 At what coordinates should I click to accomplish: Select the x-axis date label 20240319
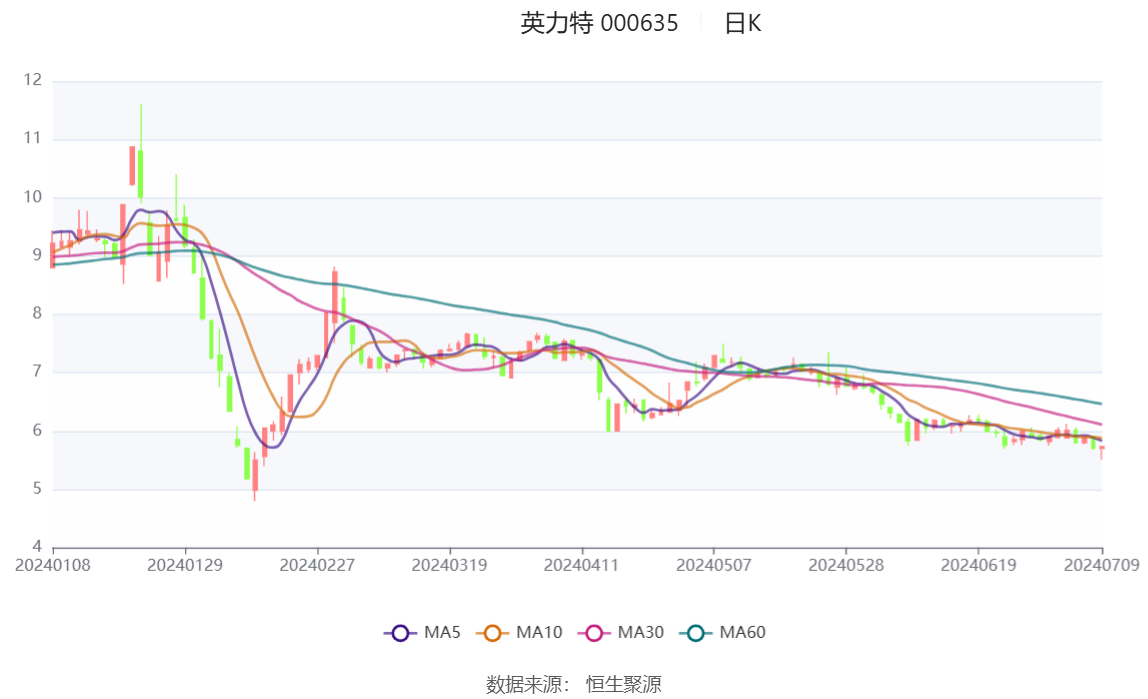click(x=450, y=565)
